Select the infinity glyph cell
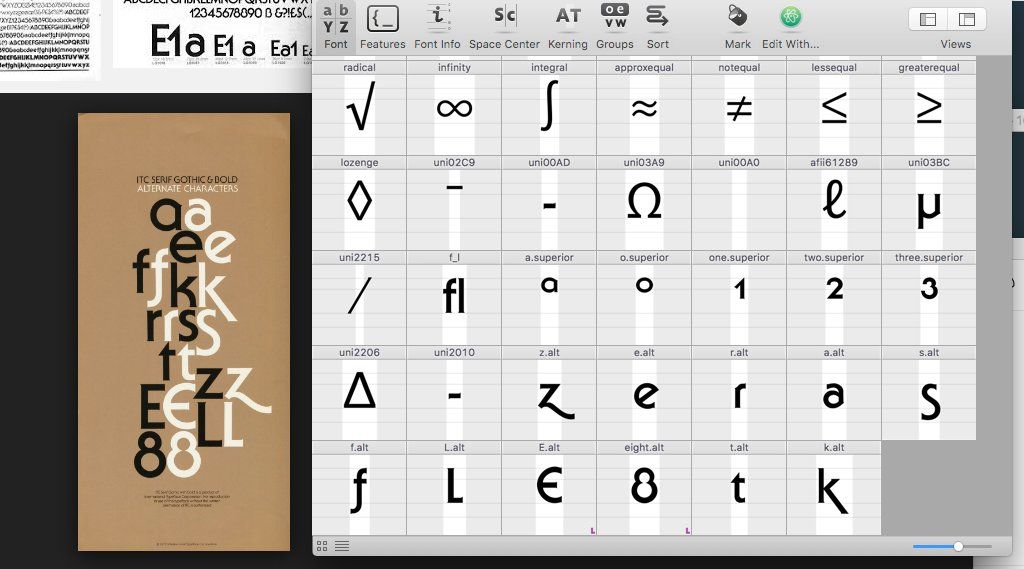 pyautogui.click(x=454, y=108)
